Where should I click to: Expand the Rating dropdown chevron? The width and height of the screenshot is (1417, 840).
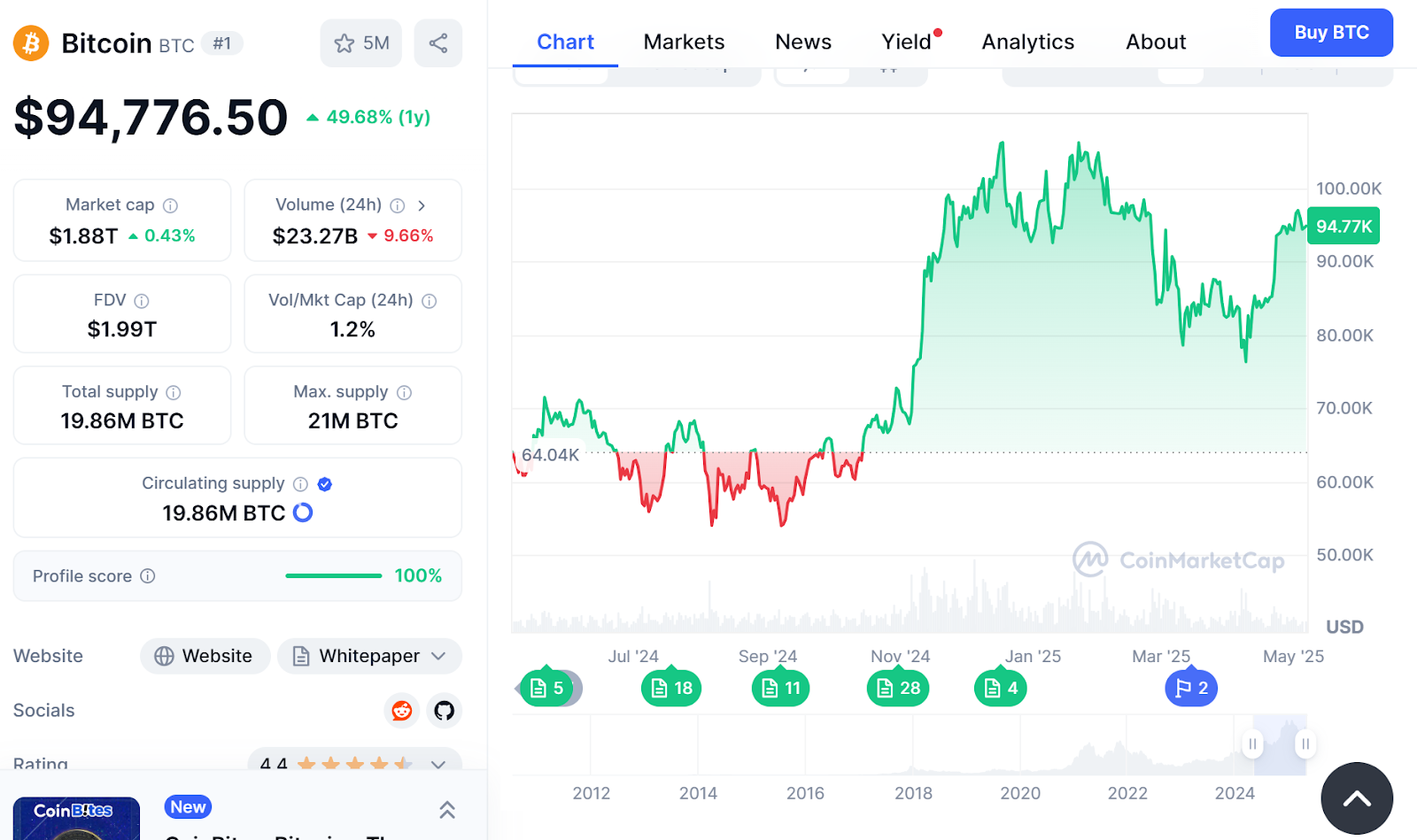click(x=438, y=763)
